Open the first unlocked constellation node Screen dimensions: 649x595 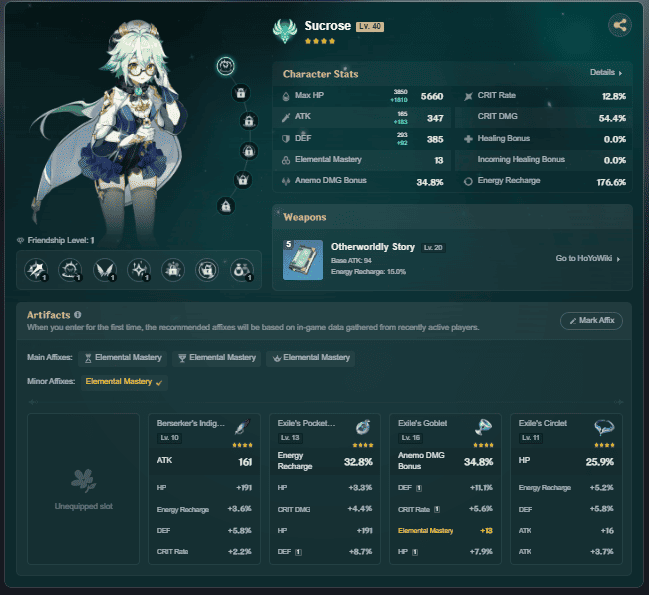pyautogui.click(x=226, y=66)
